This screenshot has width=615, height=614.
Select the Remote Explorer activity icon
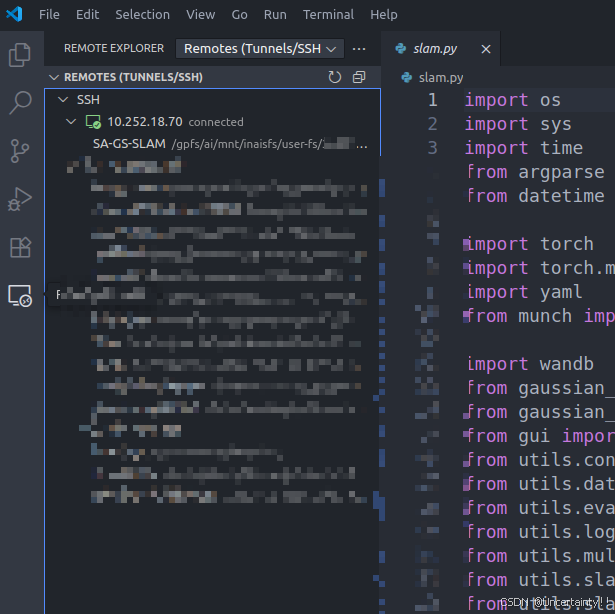tap(20, 296)
